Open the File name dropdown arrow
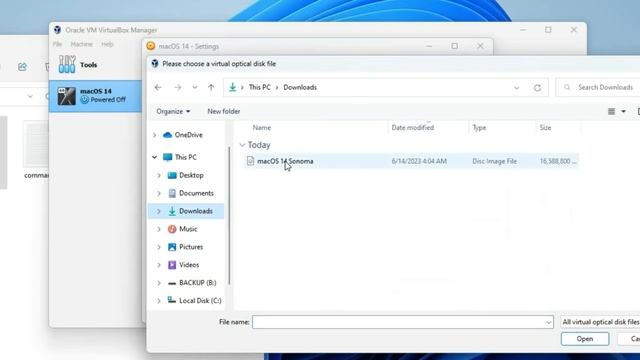The width and height of the screenshot is (640, 360). [x=548, y=322]
